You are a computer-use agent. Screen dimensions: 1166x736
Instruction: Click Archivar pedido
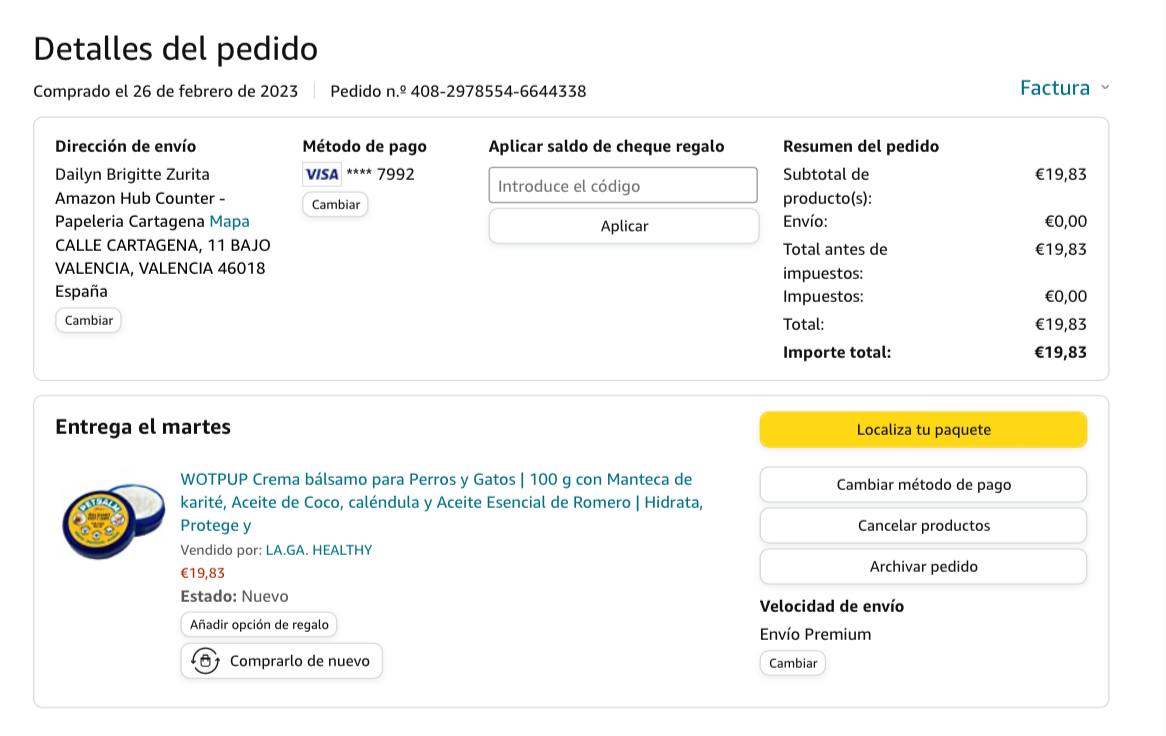point(923,567)
